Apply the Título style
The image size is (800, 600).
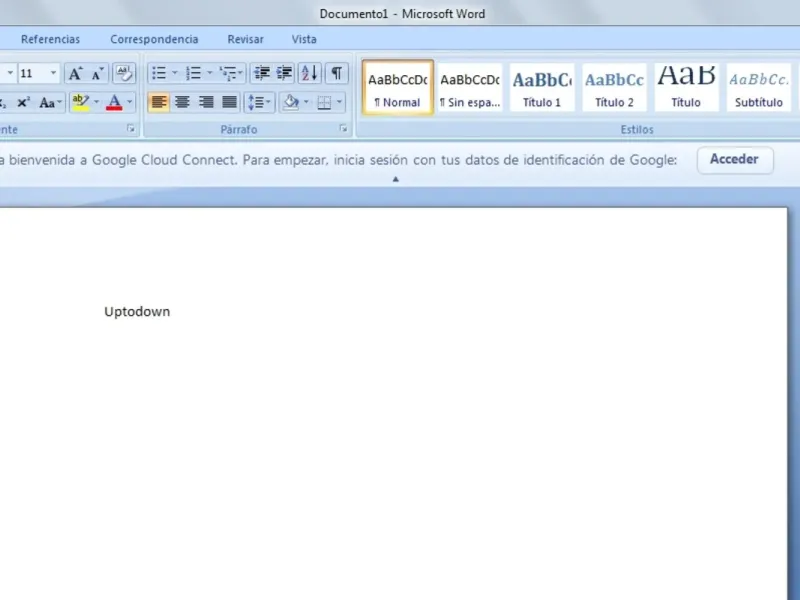(686, 87)
